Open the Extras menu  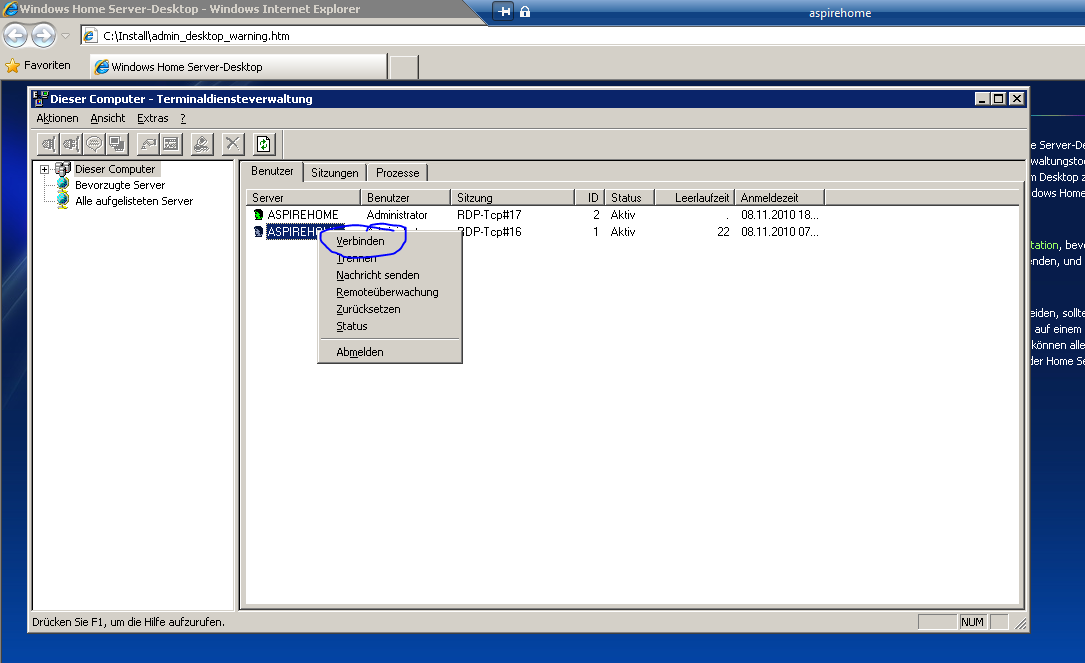tap(153, 118)
